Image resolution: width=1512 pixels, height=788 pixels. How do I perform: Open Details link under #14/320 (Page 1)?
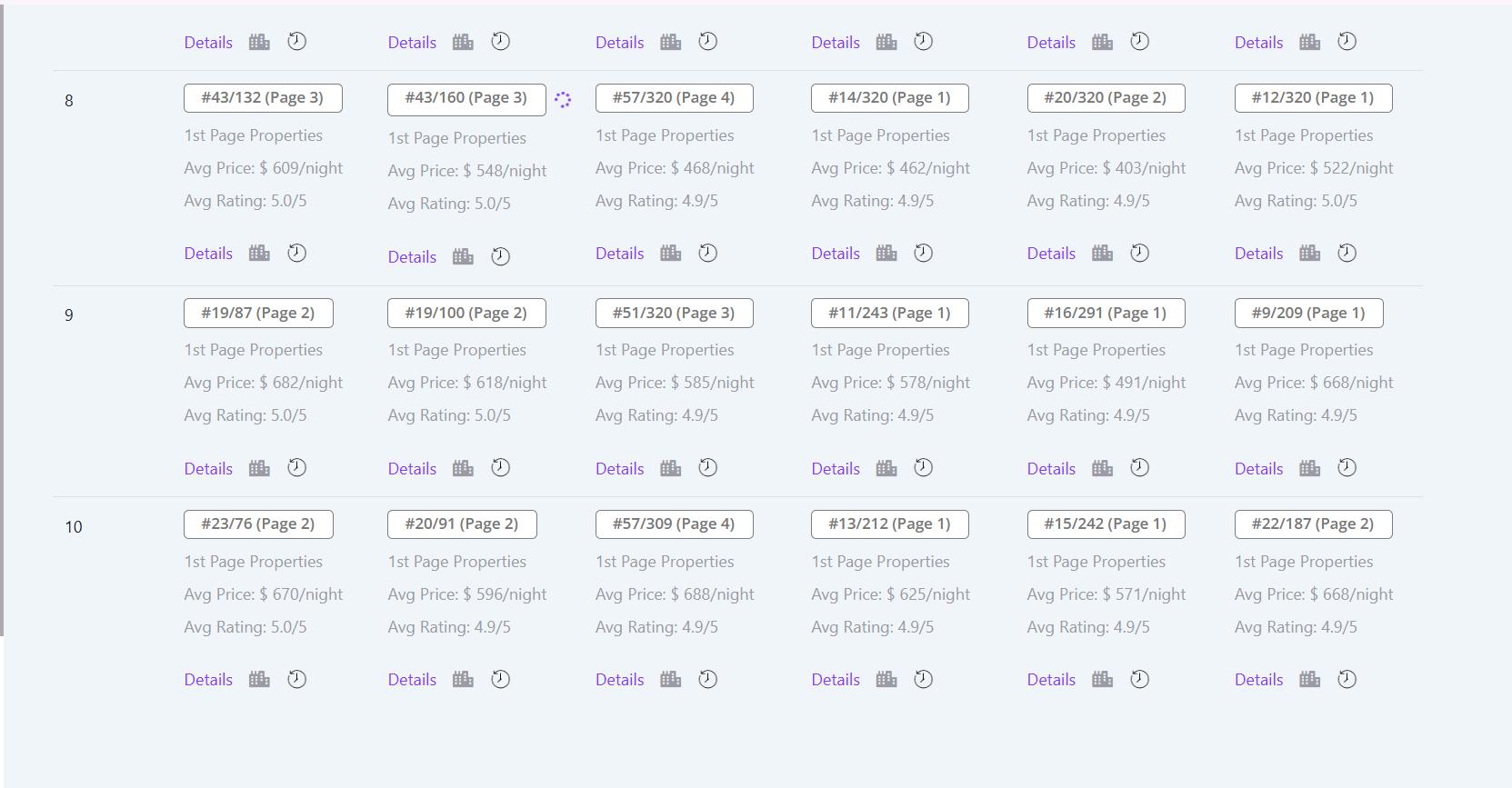click(x=836, y=254)
